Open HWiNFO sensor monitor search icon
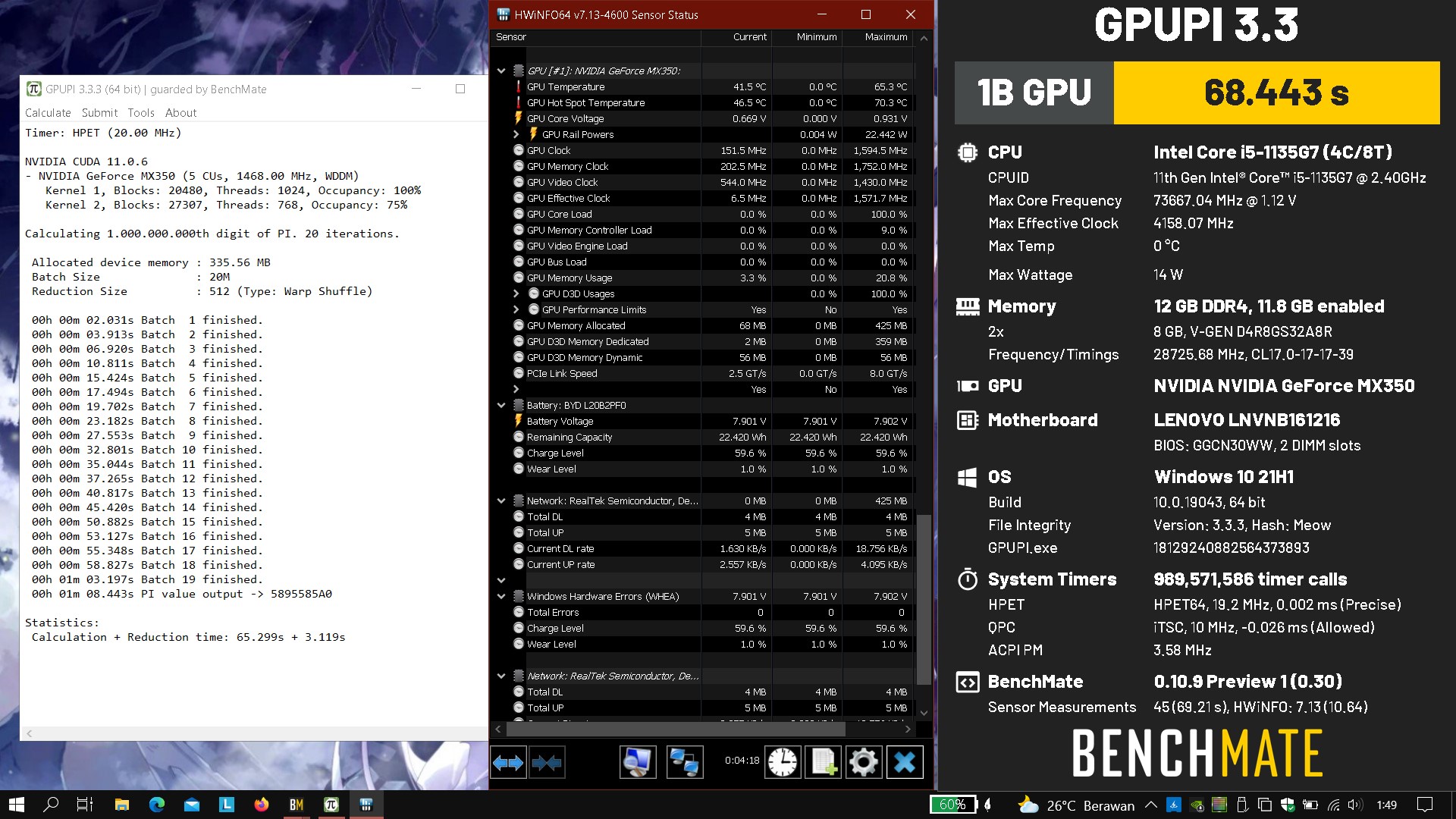This screenshot has width=1456, height=819. pyautogui.click(x=638, y=762)
